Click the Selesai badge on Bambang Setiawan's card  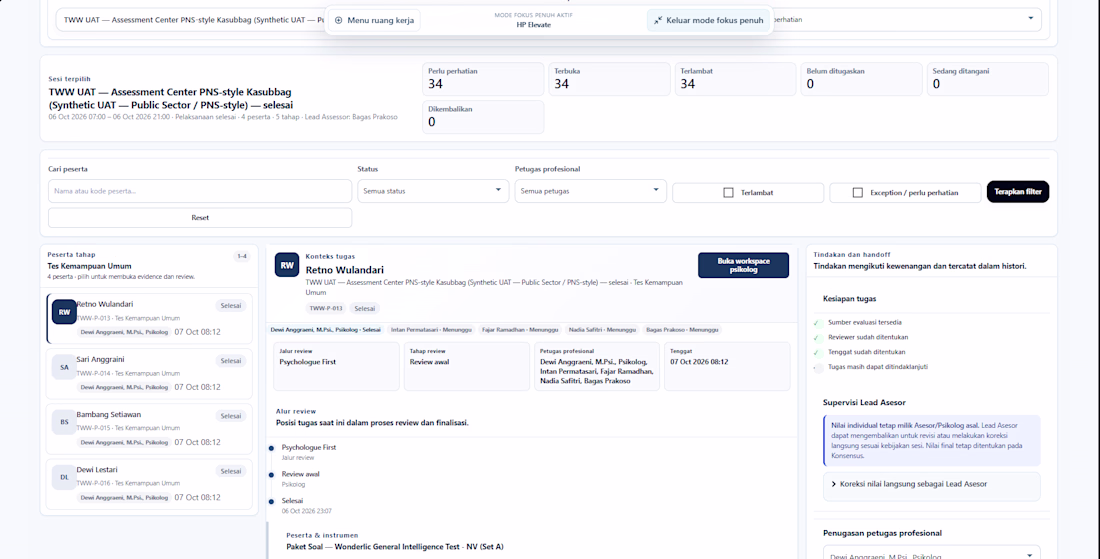pyautogui.click(x=231, y=416)
